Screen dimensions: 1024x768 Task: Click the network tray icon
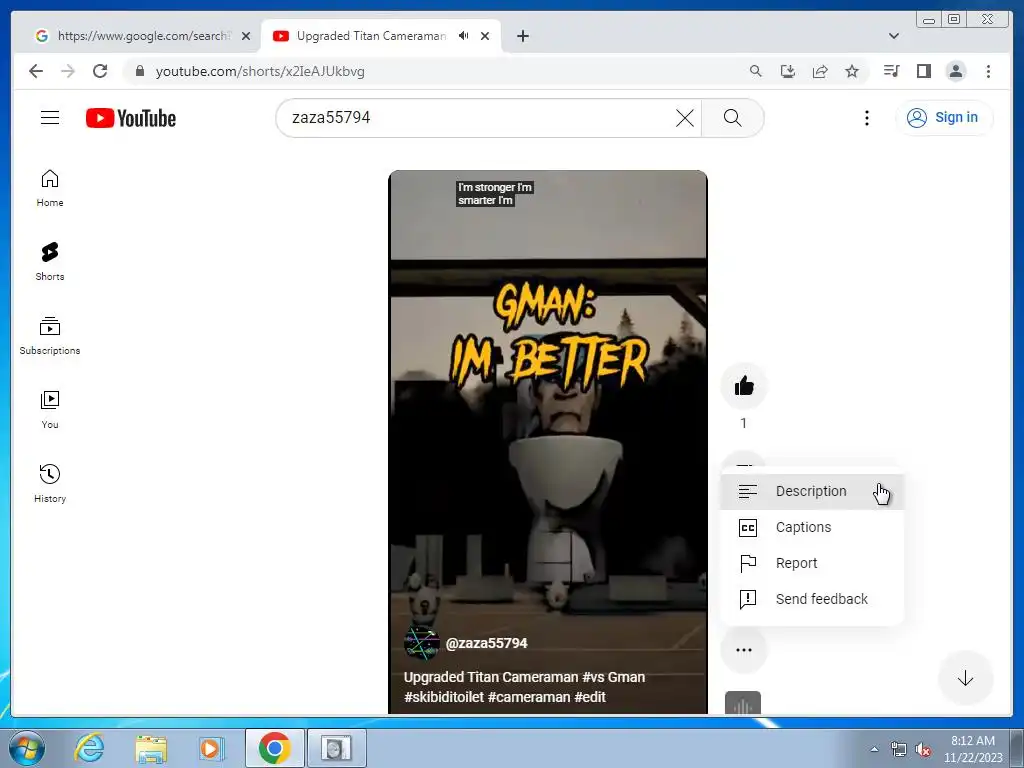click(899, 750)
